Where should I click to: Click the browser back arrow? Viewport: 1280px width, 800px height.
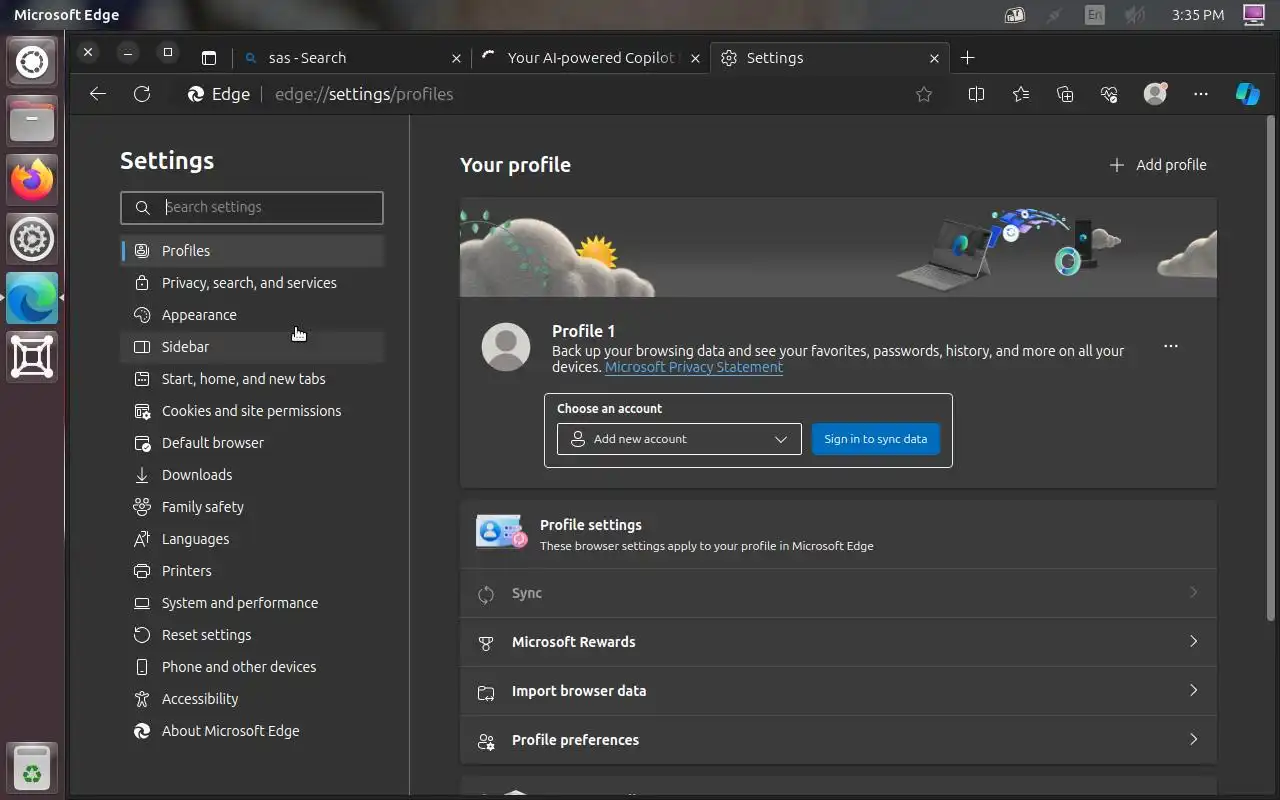97,94
